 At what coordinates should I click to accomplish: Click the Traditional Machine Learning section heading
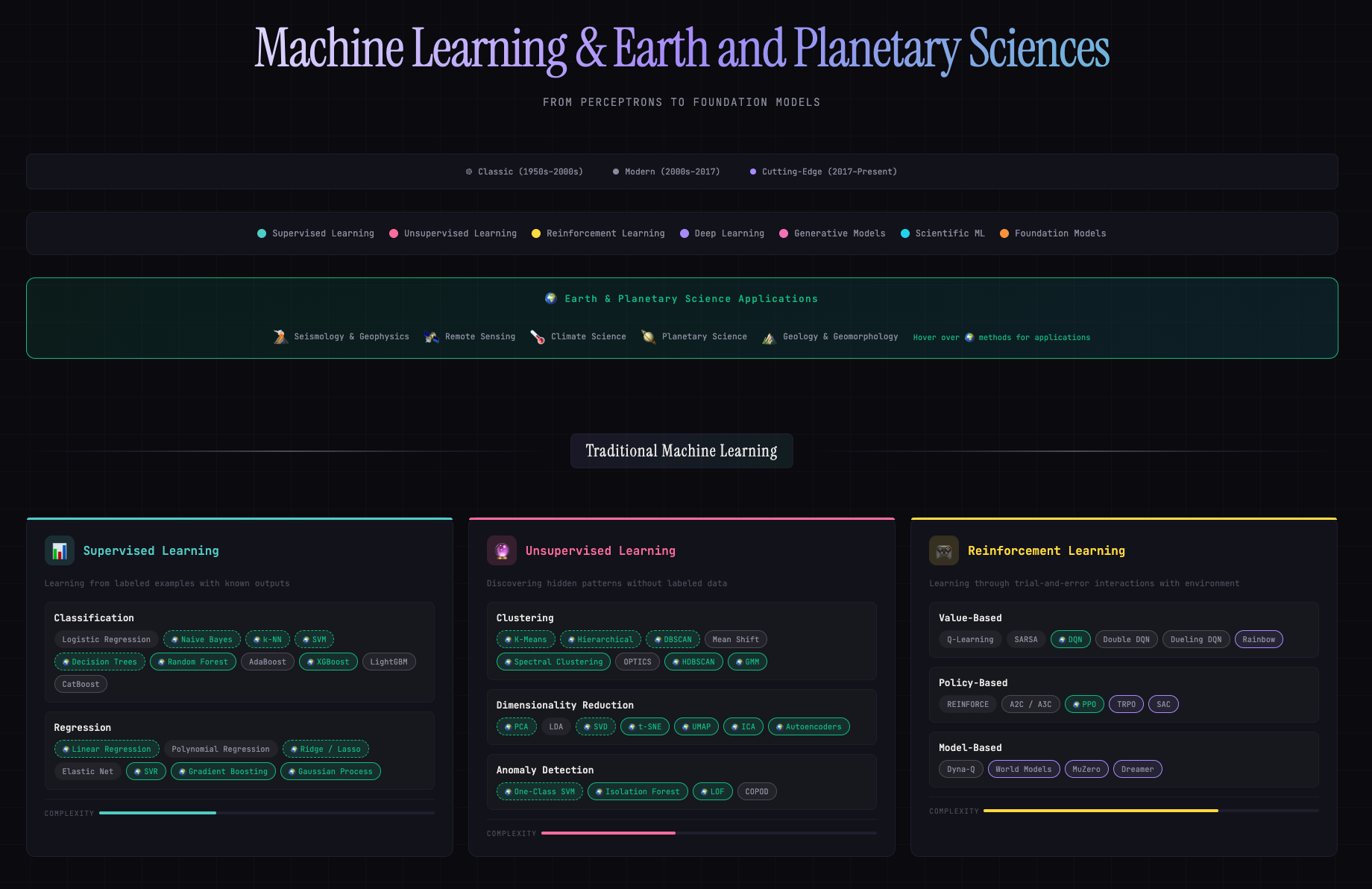pyautogui.click(x=682, y=451)
